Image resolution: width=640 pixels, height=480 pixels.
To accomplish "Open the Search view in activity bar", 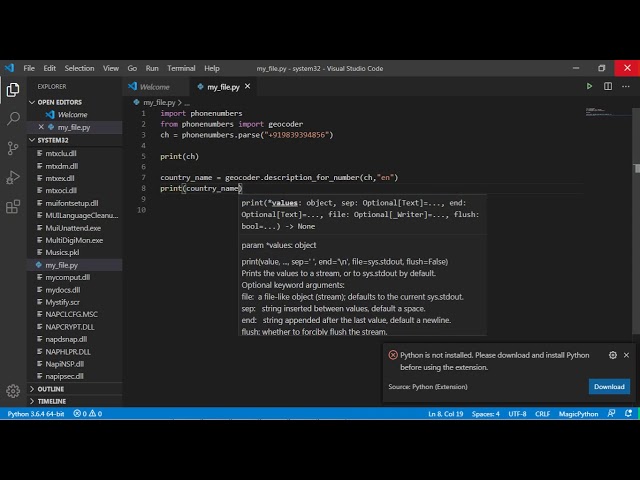I will coord(13,119).
